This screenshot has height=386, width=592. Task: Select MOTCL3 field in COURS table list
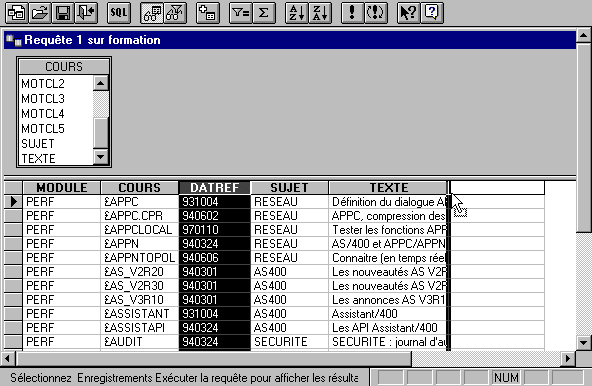pyautogui.click(x=56, y=99)
